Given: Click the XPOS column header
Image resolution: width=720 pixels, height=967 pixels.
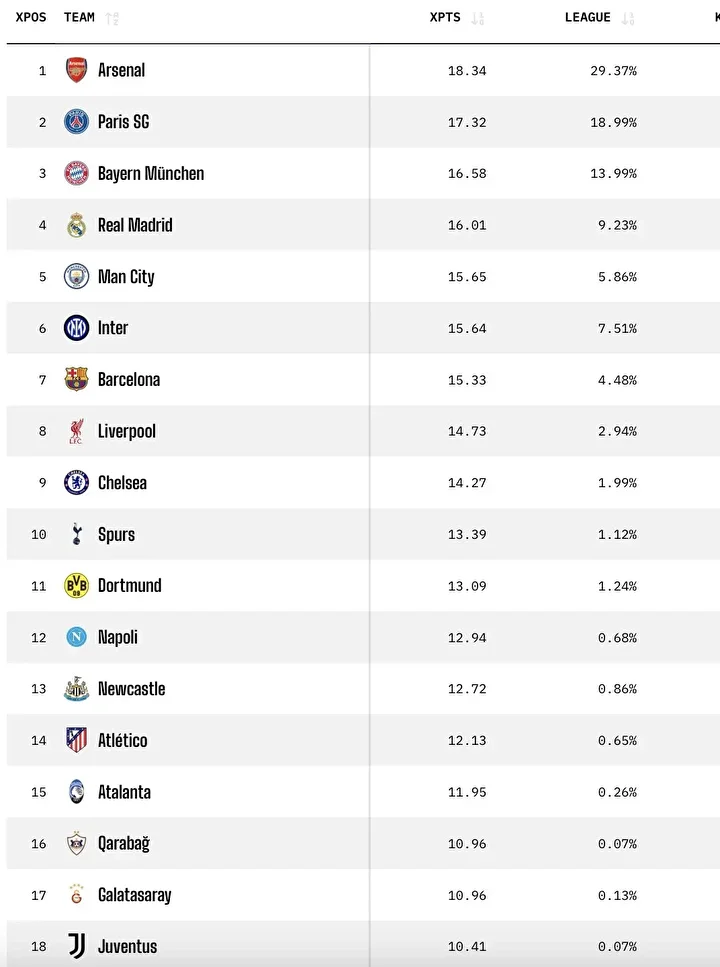Looking at the screenshot, I should 31,18.
